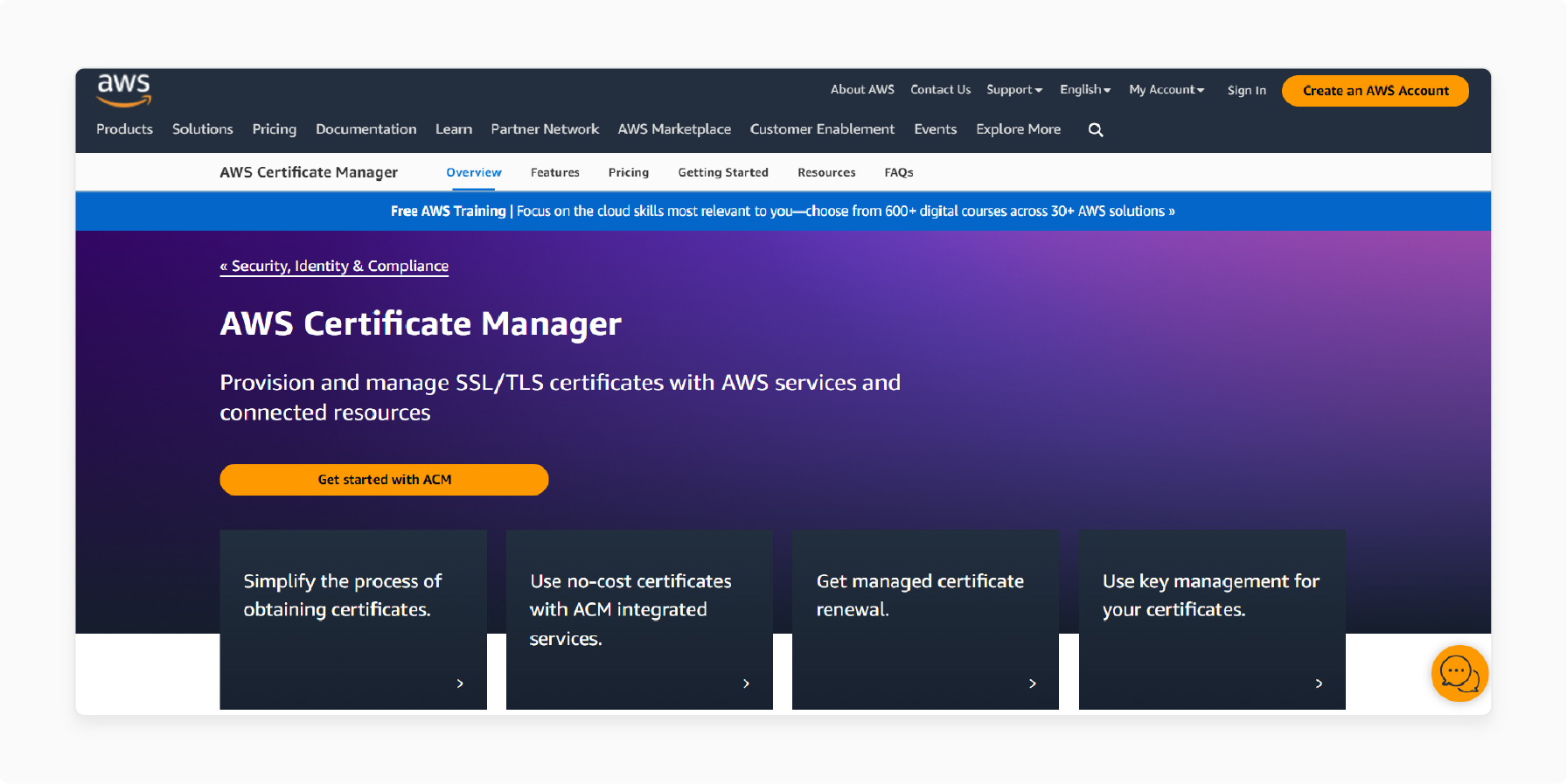Switch to the Features tab
This screenshot has height=784, width=1567.
tap(555, 173)
